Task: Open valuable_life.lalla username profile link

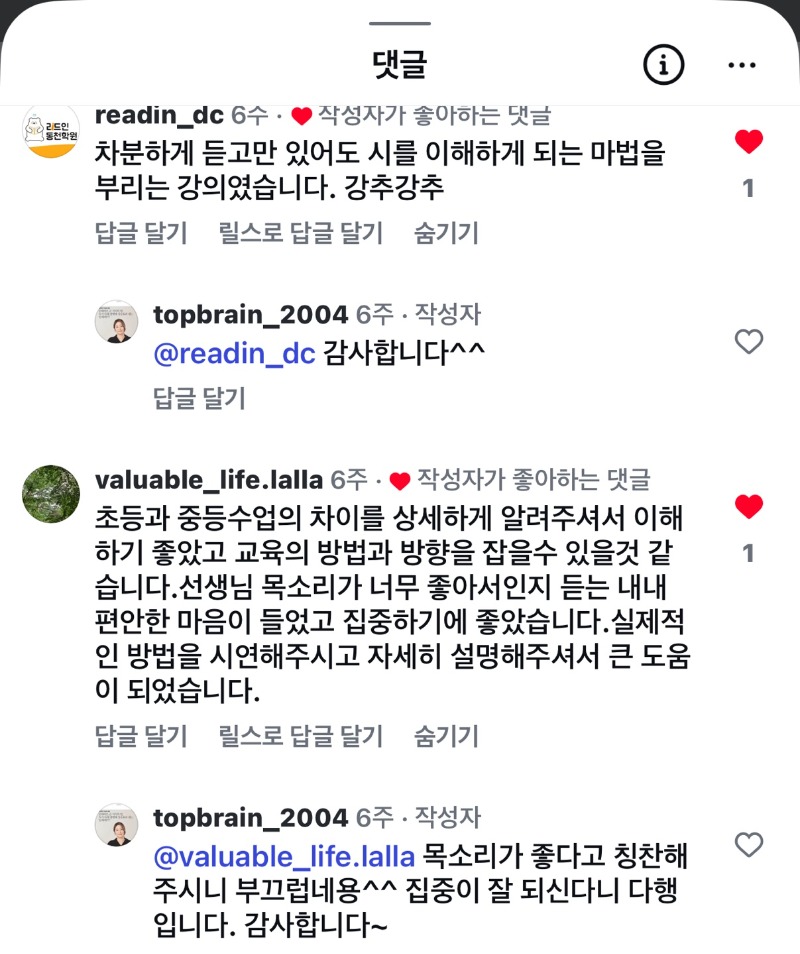Action: click(x=208, y=480)
